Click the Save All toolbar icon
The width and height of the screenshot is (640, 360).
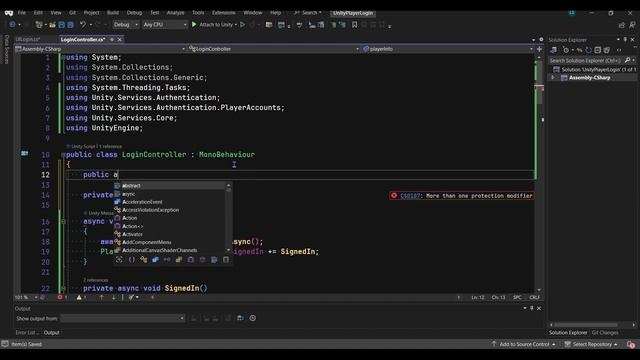(x=70, y=25)
